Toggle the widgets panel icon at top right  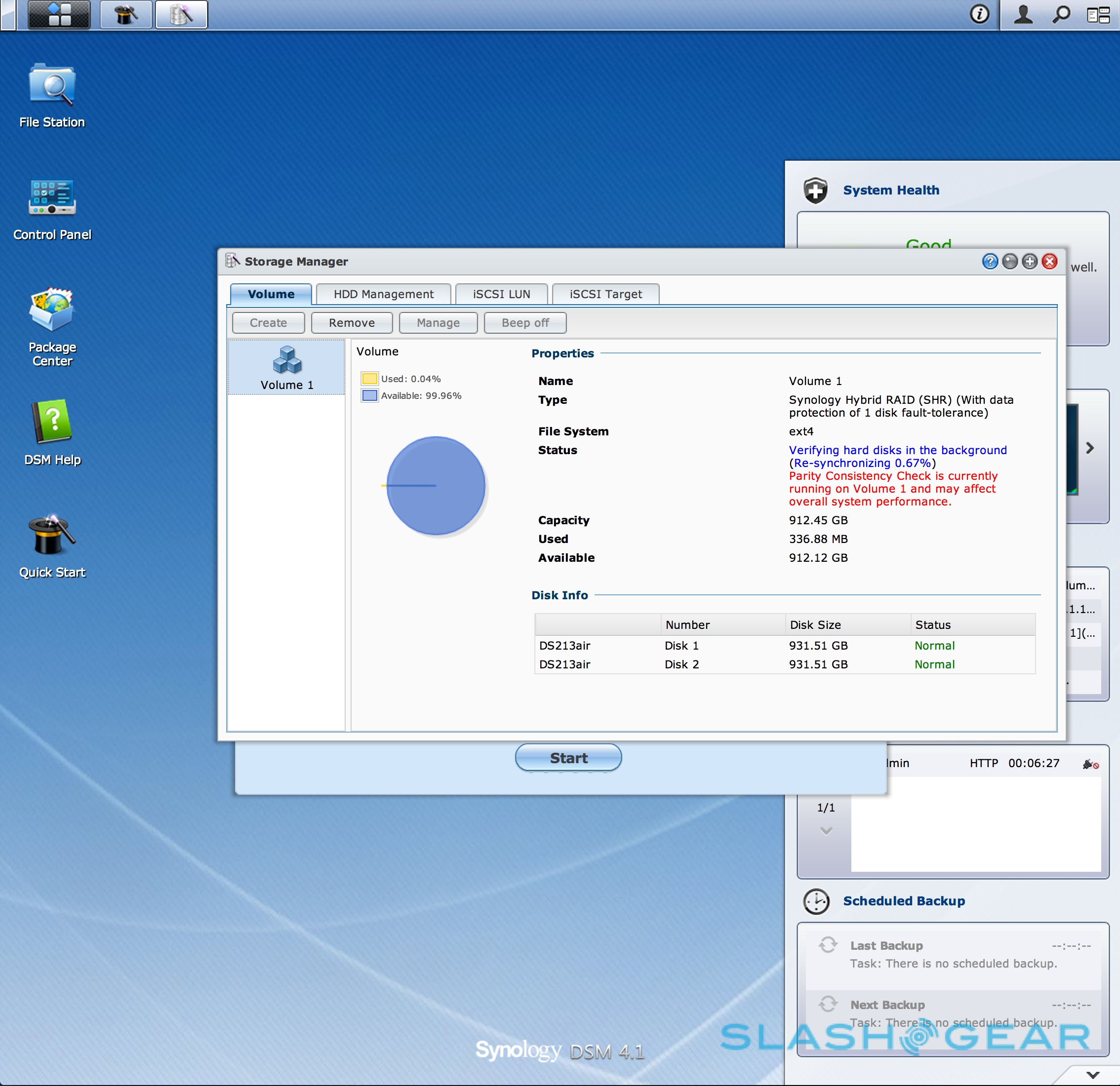pyautogui.click(x=1098, y=14)
